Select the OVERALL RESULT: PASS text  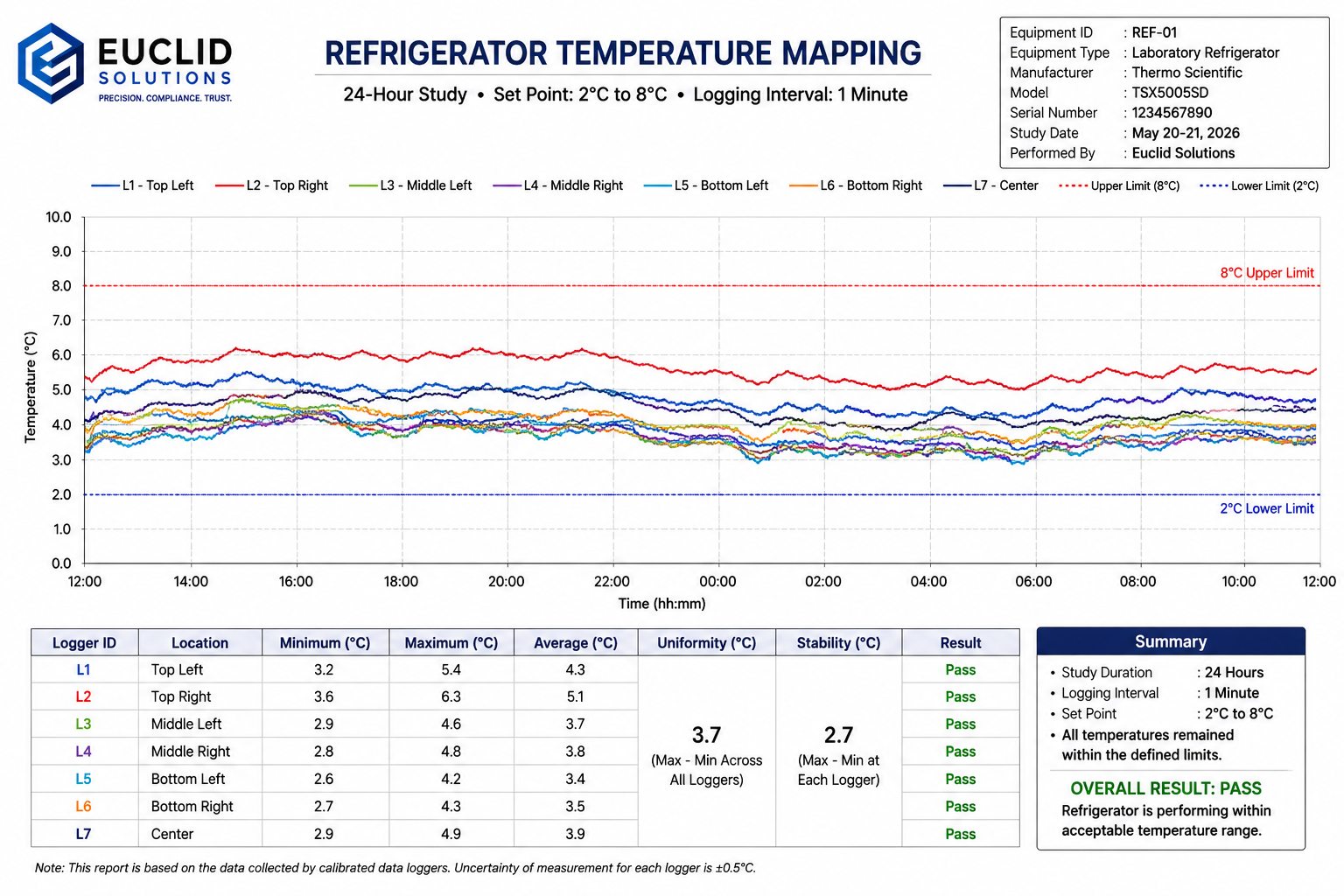click(x=1165, y=788)
